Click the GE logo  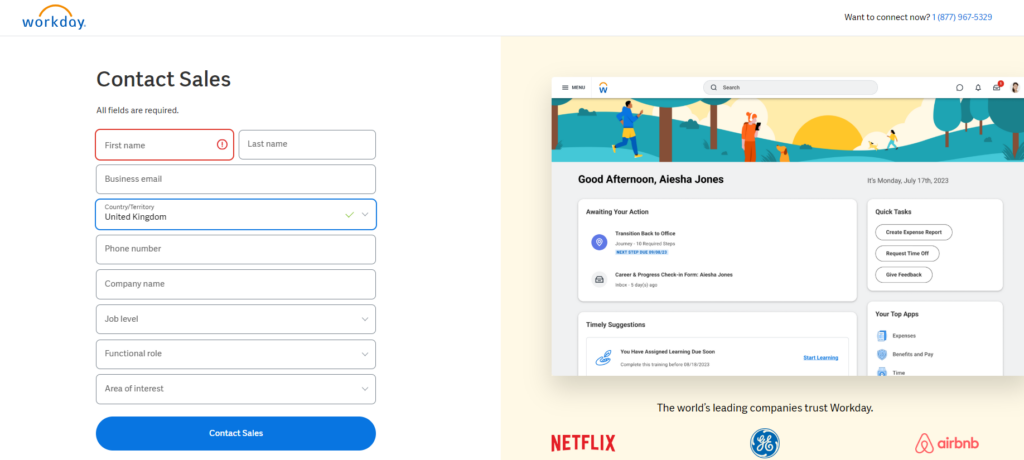click(765, 443)
